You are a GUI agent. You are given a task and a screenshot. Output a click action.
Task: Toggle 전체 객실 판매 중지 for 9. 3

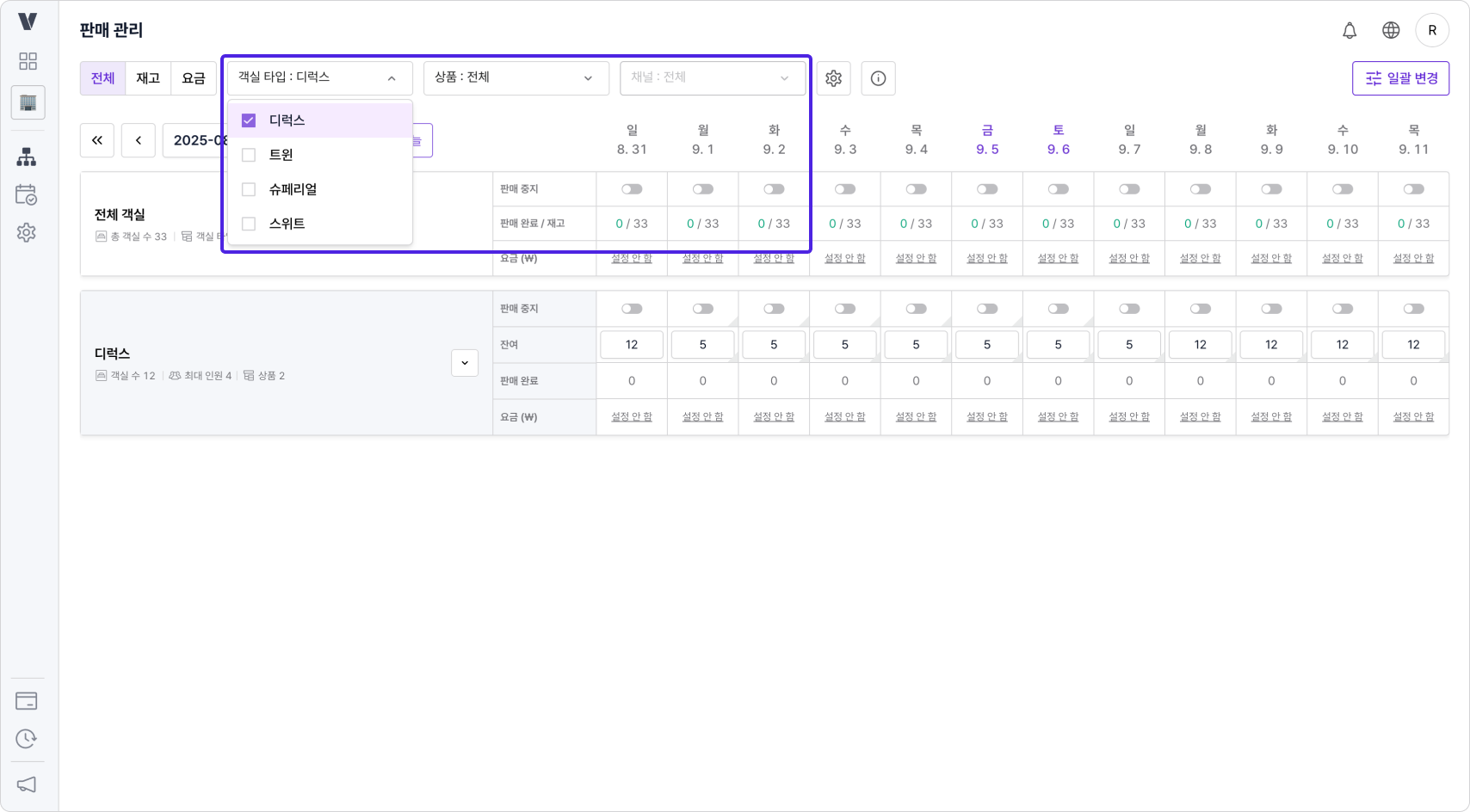[x=845, y=189]
